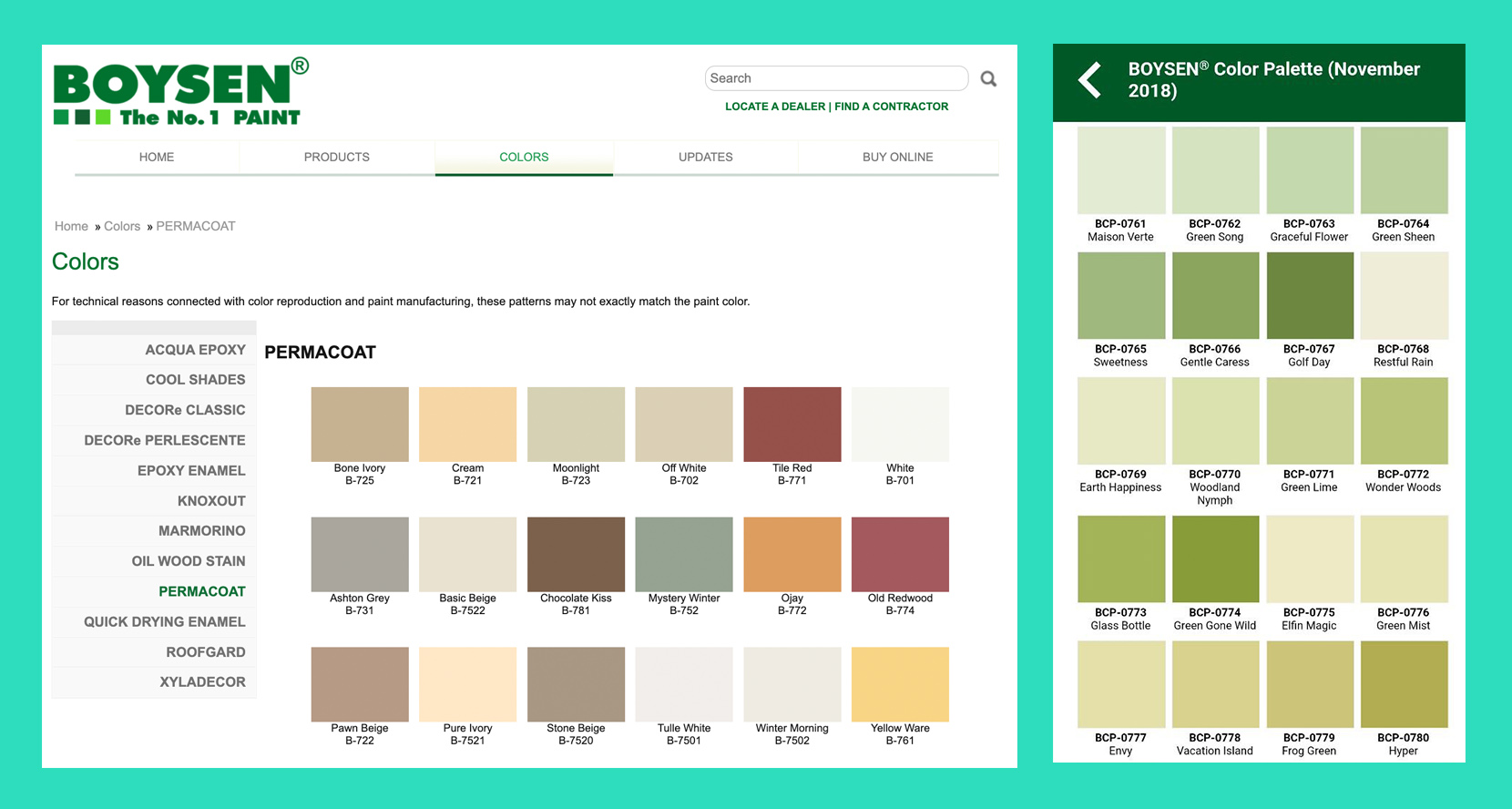Viewport: 1512px width, 809px height.
Task: Open the BUY ONLINE tab
Action: 898,157
